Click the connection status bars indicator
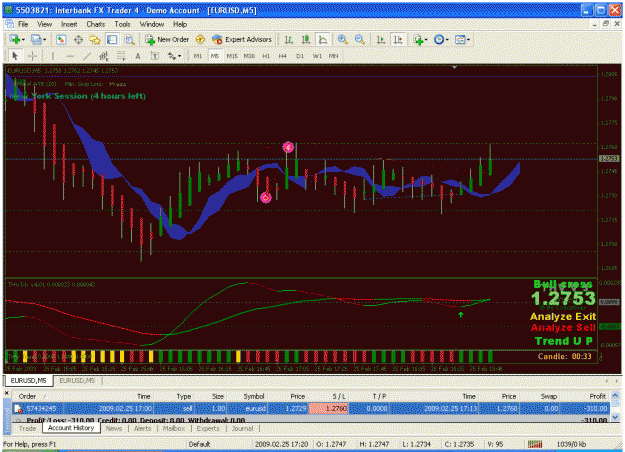The width and height of the screenshot is (625, 452). [535, 444]
